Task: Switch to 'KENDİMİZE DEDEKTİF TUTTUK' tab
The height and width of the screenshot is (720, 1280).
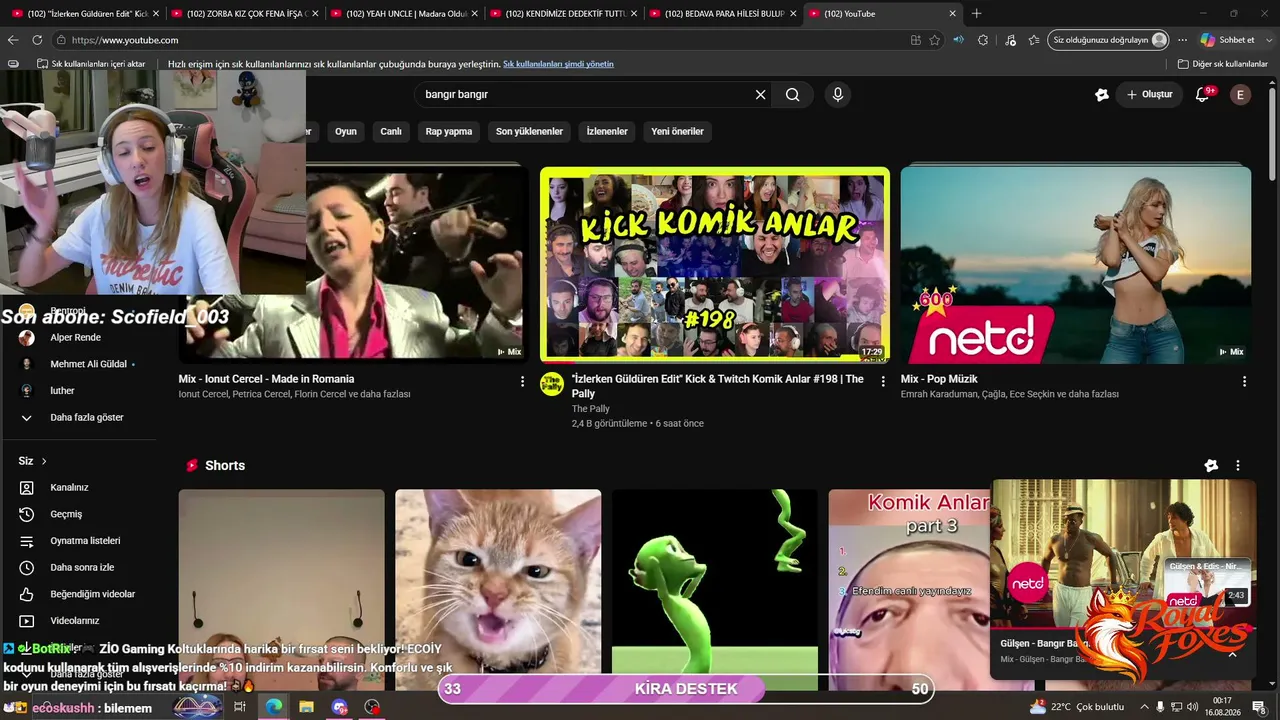Action: [562, 14]
